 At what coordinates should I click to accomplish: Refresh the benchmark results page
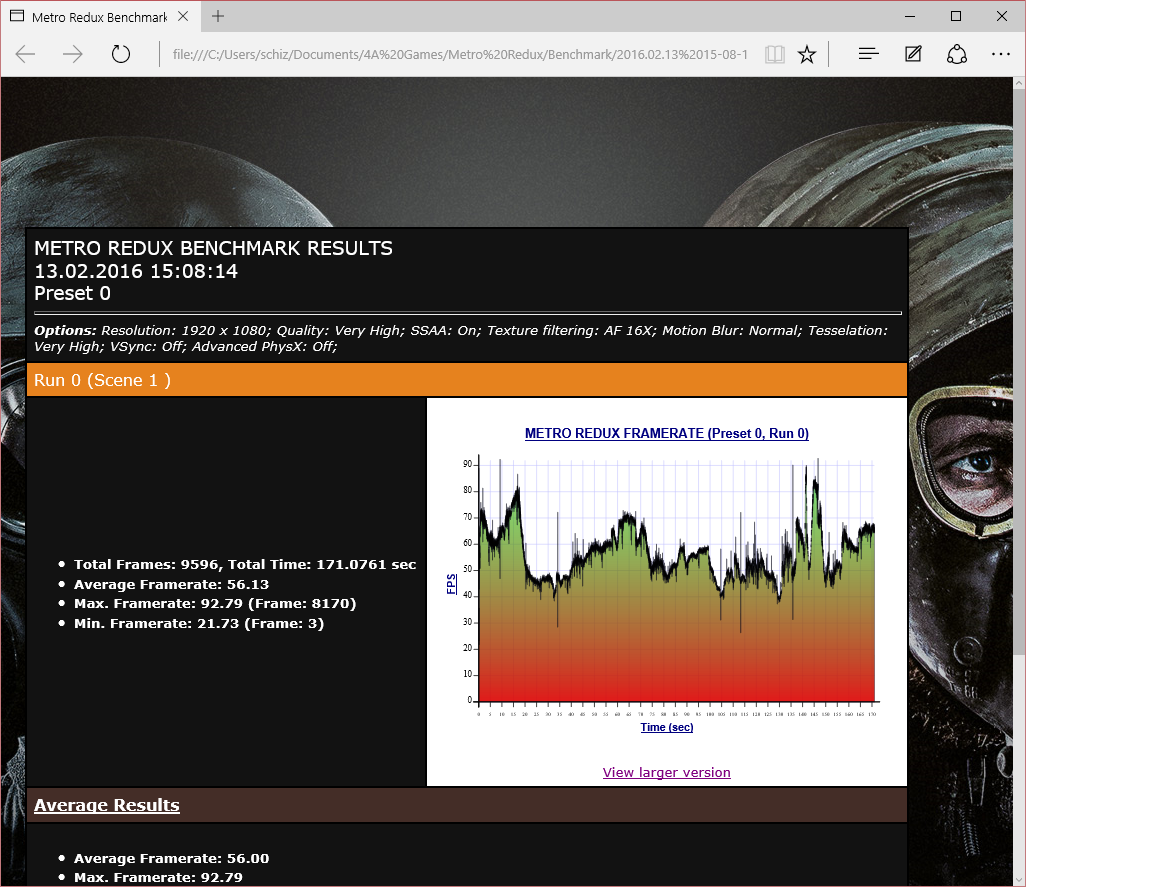[120, 54]
